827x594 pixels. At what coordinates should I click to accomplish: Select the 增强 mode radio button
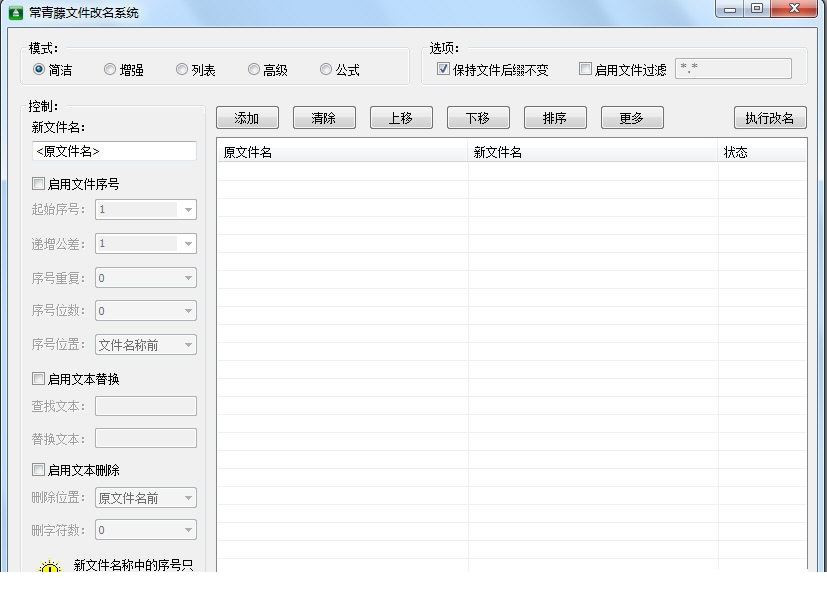coord(109,69)
